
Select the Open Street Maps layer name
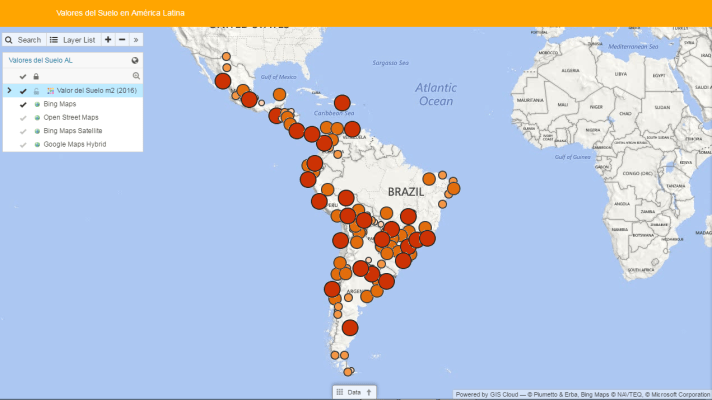(x=71, y=117)
